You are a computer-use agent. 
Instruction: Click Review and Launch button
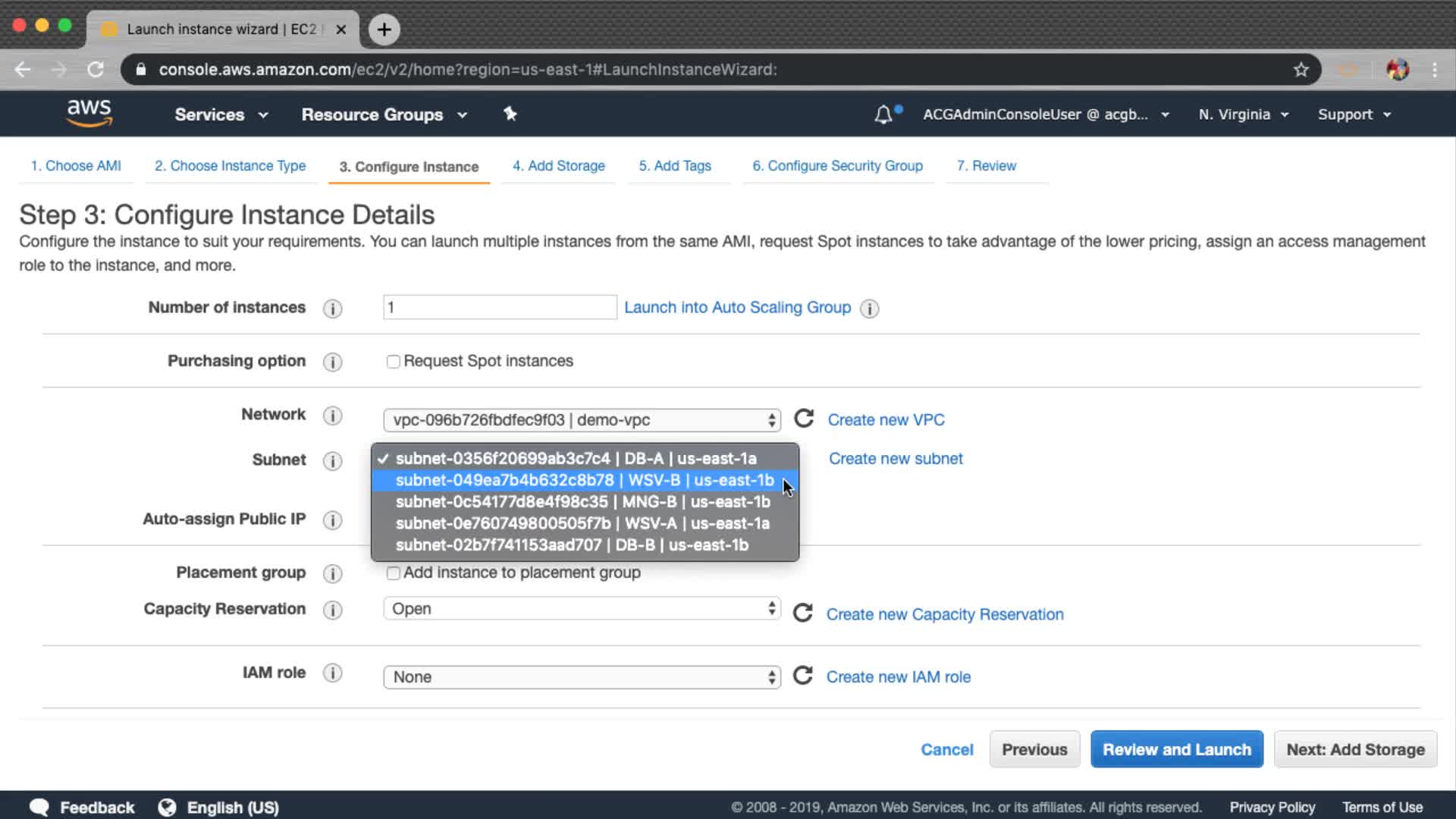click(x=1176, y=749)
